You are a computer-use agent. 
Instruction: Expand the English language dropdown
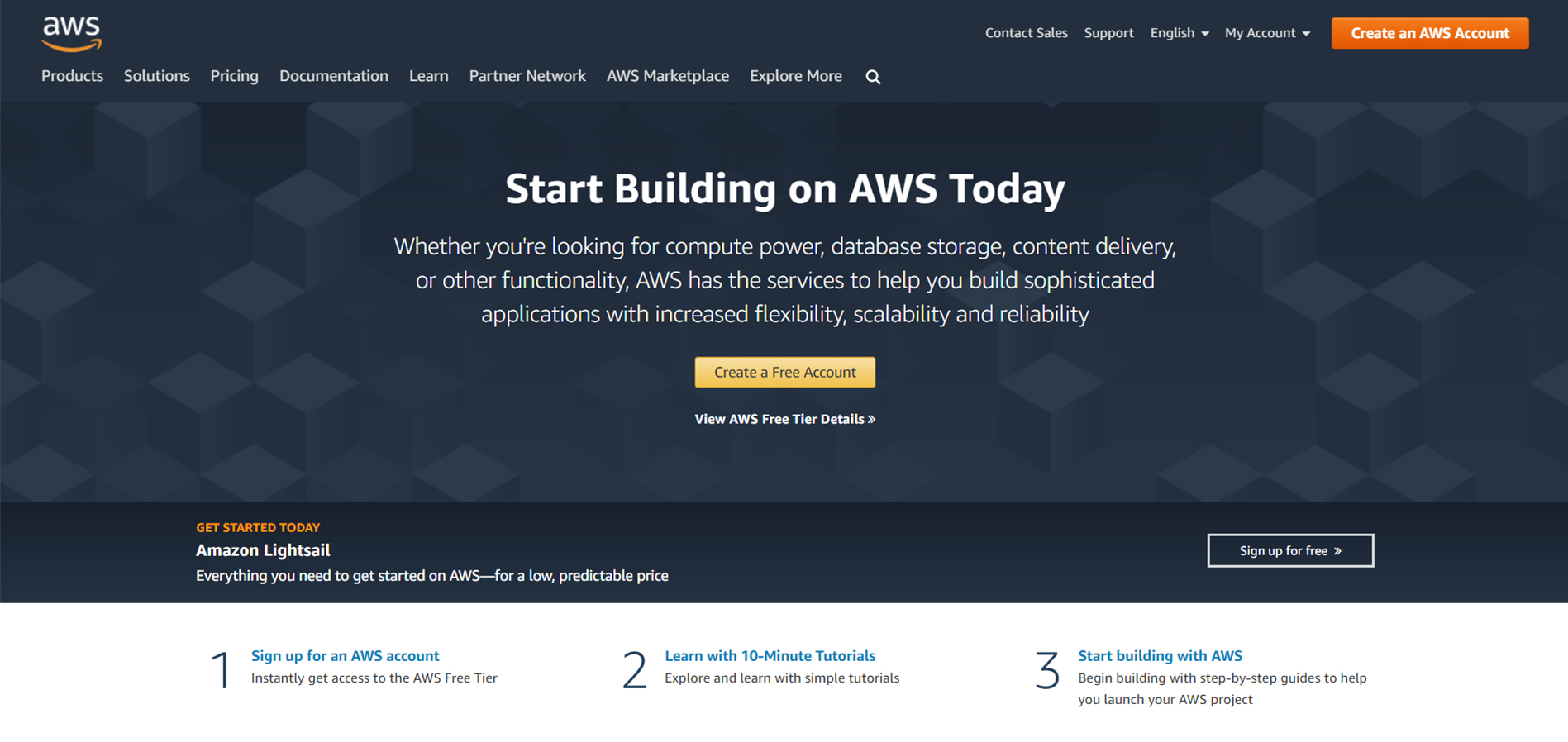(1180, 33)
